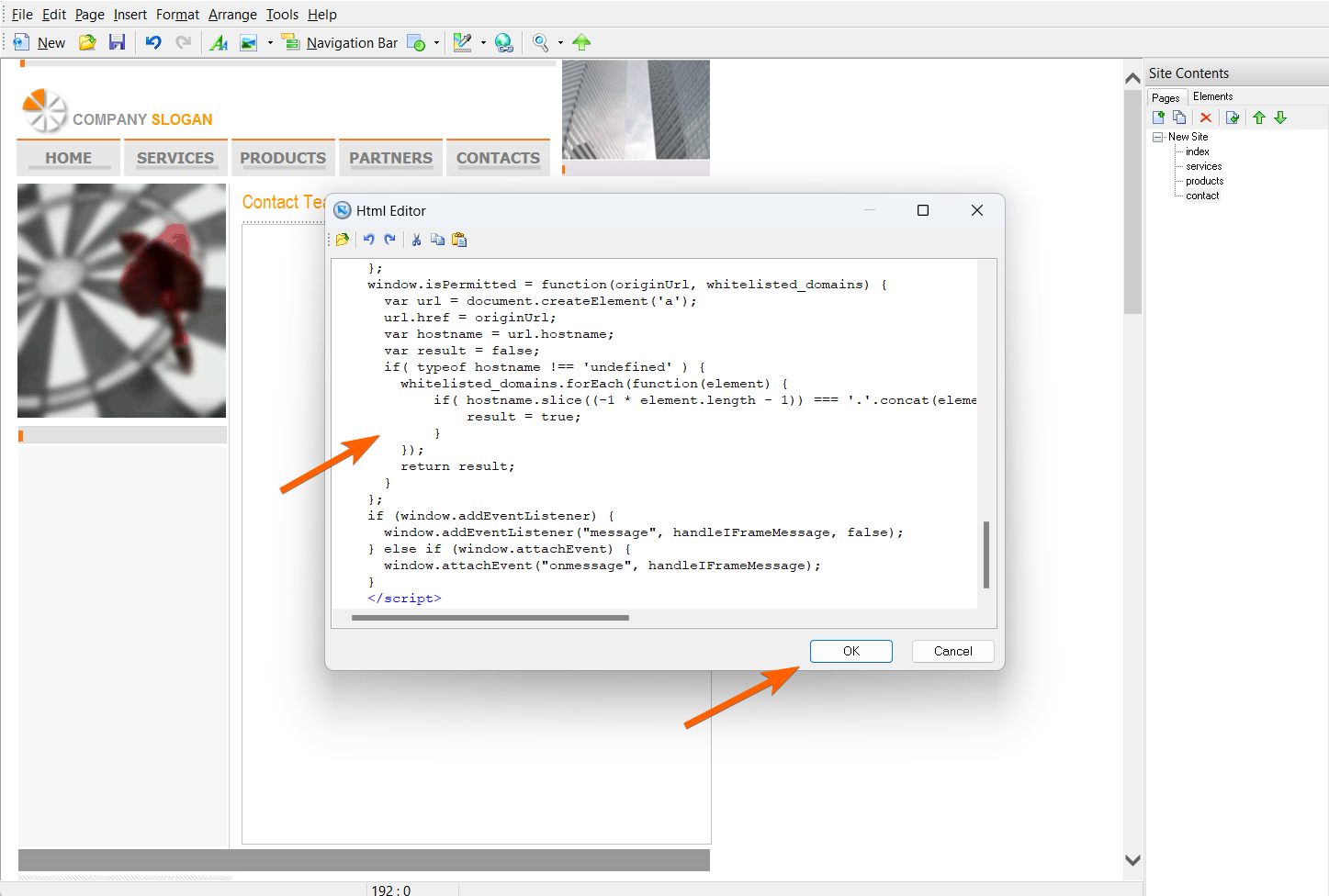
Task: Click the PARTNERS navigation link
Action: pyautogui.click(x=390, y=158)
